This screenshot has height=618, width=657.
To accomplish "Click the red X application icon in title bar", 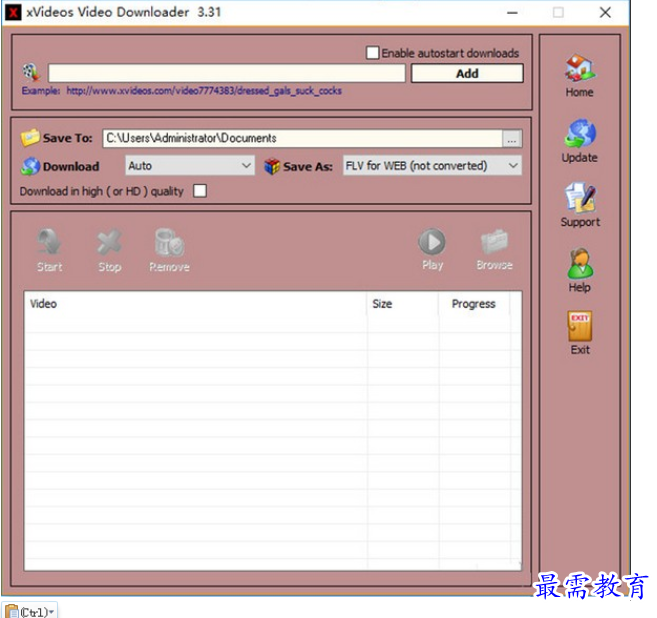I will [13, 12].
